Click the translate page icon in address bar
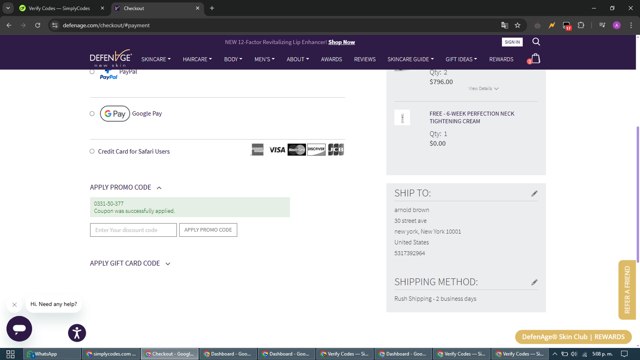The image size is (640, 360). tap(504, 25)
